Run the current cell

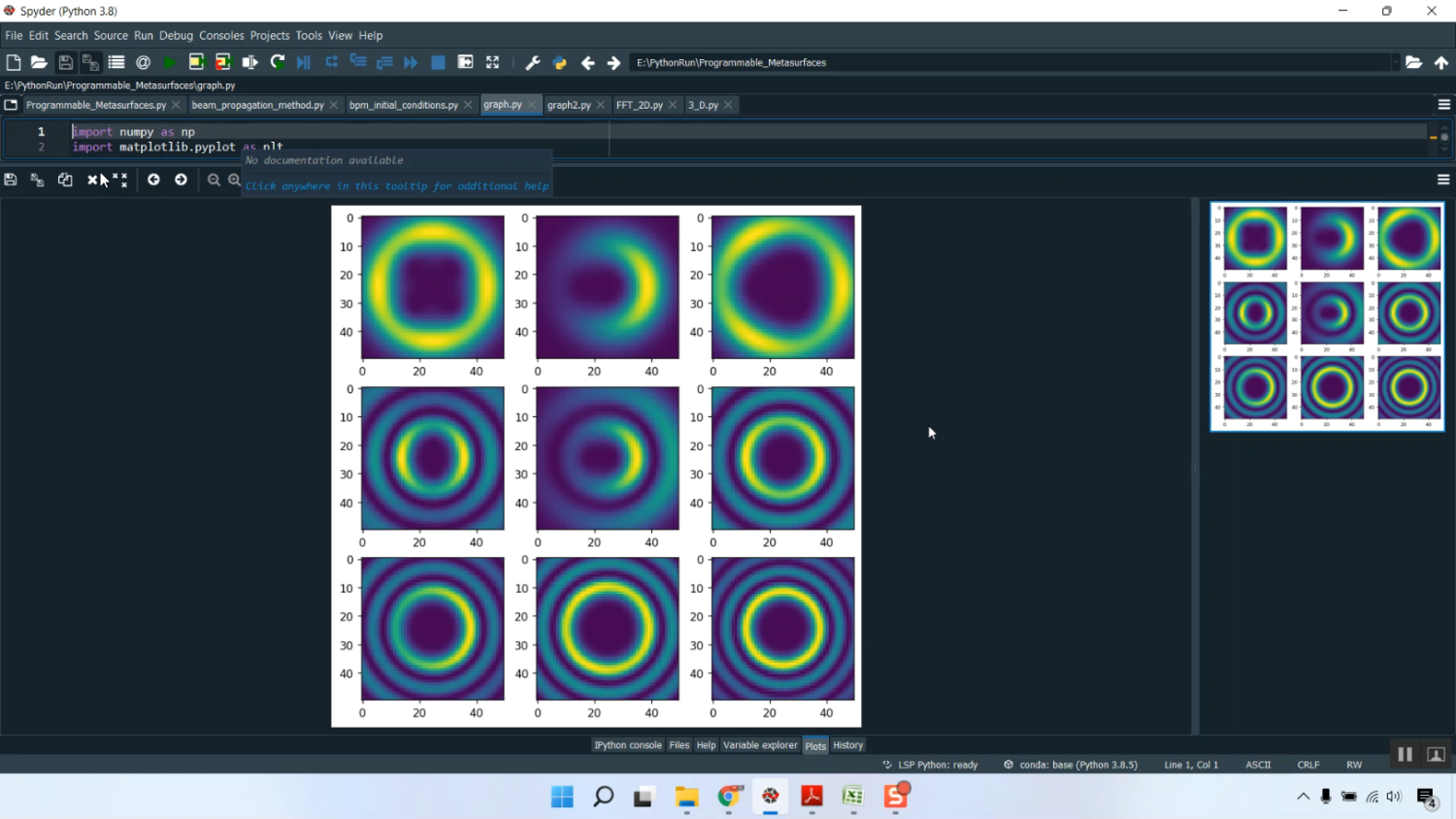coord(196,62)
